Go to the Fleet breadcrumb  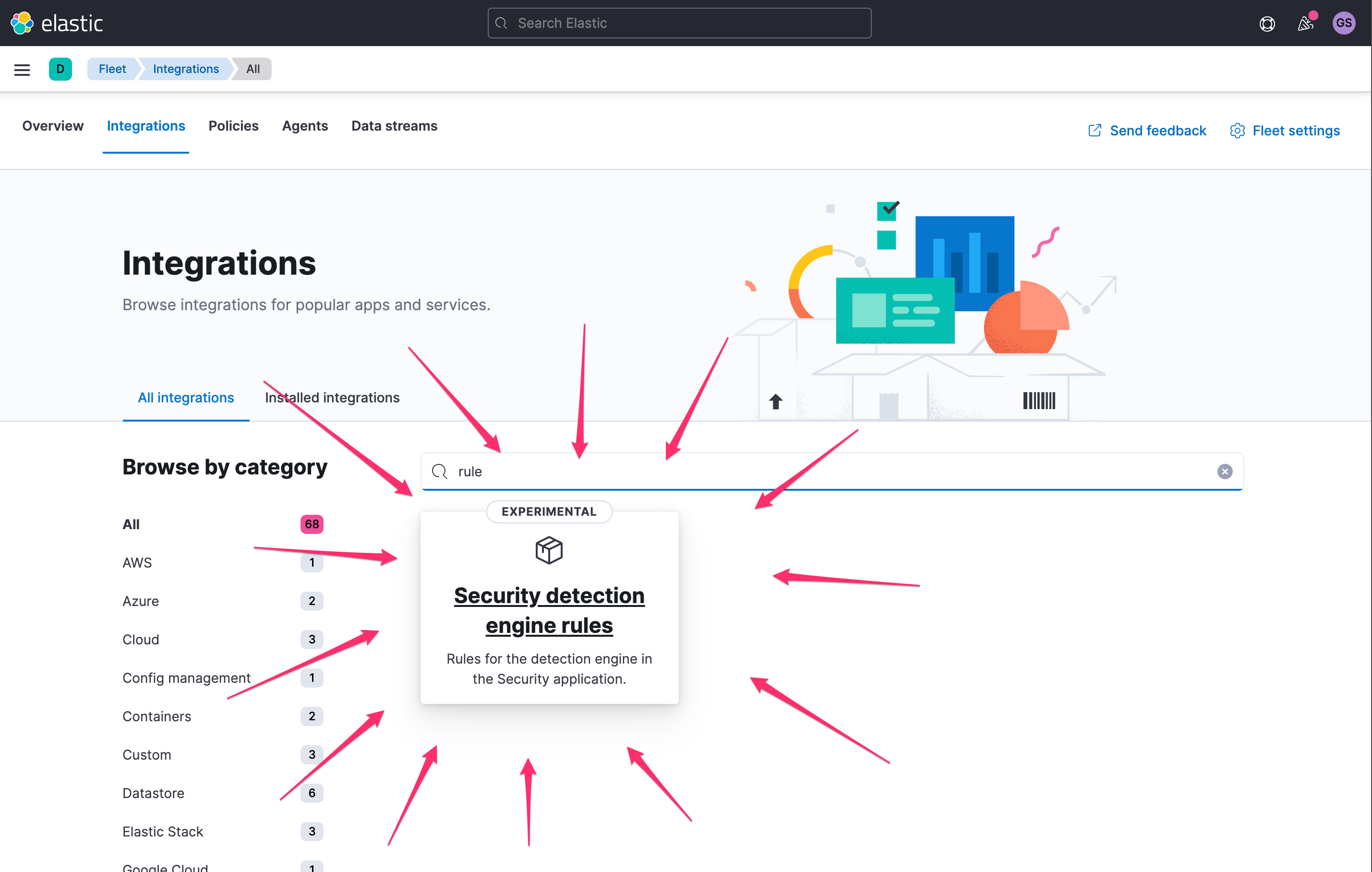[x=112, y=69]
